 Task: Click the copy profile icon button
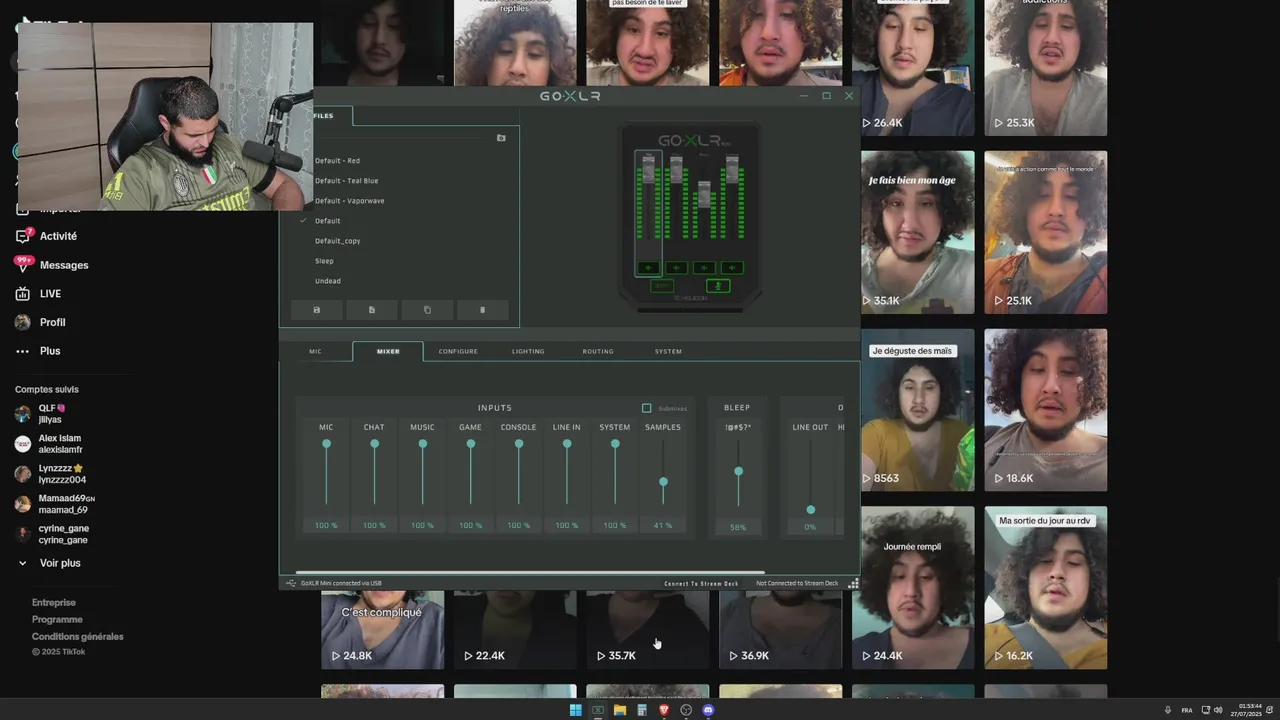(427, 310)
